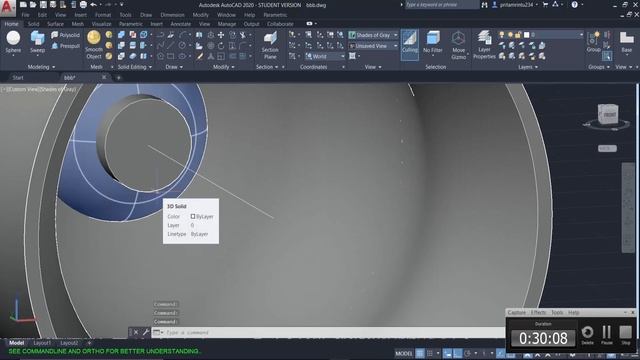Switch to the Solid ribbon tab
This screenshot has height=360, width=640.
click(33, 24)
